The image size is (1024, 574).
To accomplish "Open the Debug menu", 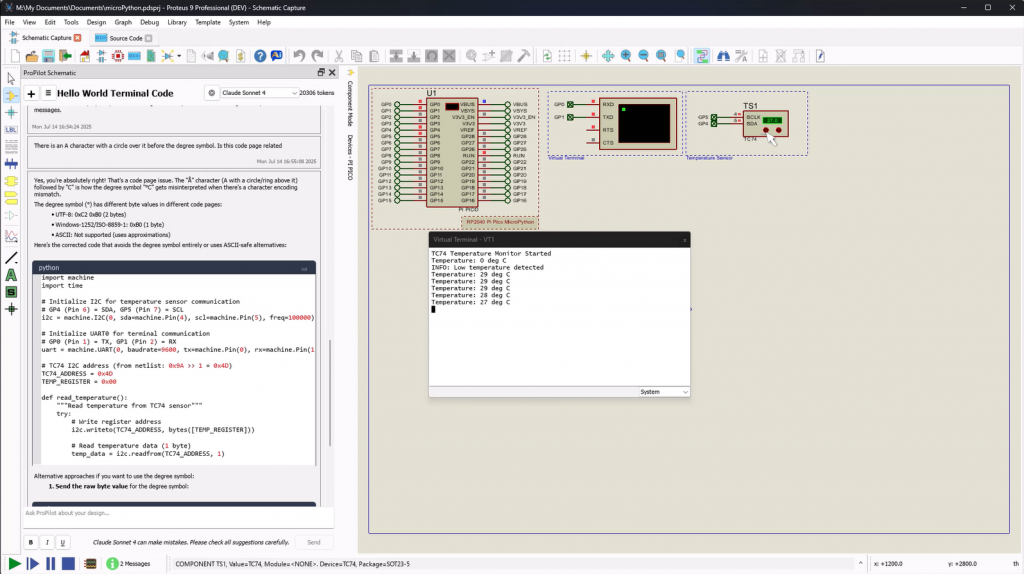I will (149, 21).
